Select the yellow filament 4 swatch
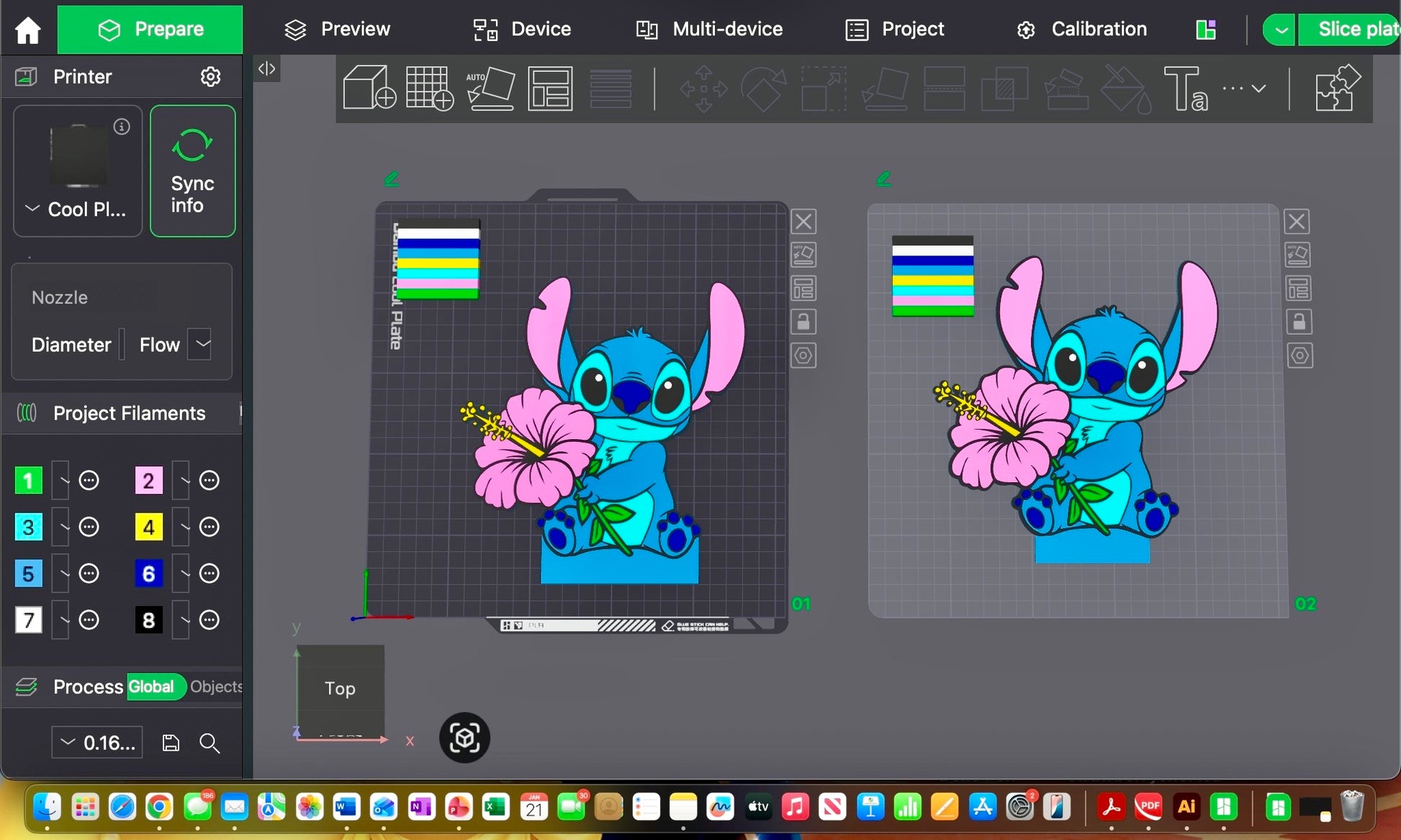This screenshot has width=1401, height=840. coord(148,527)
